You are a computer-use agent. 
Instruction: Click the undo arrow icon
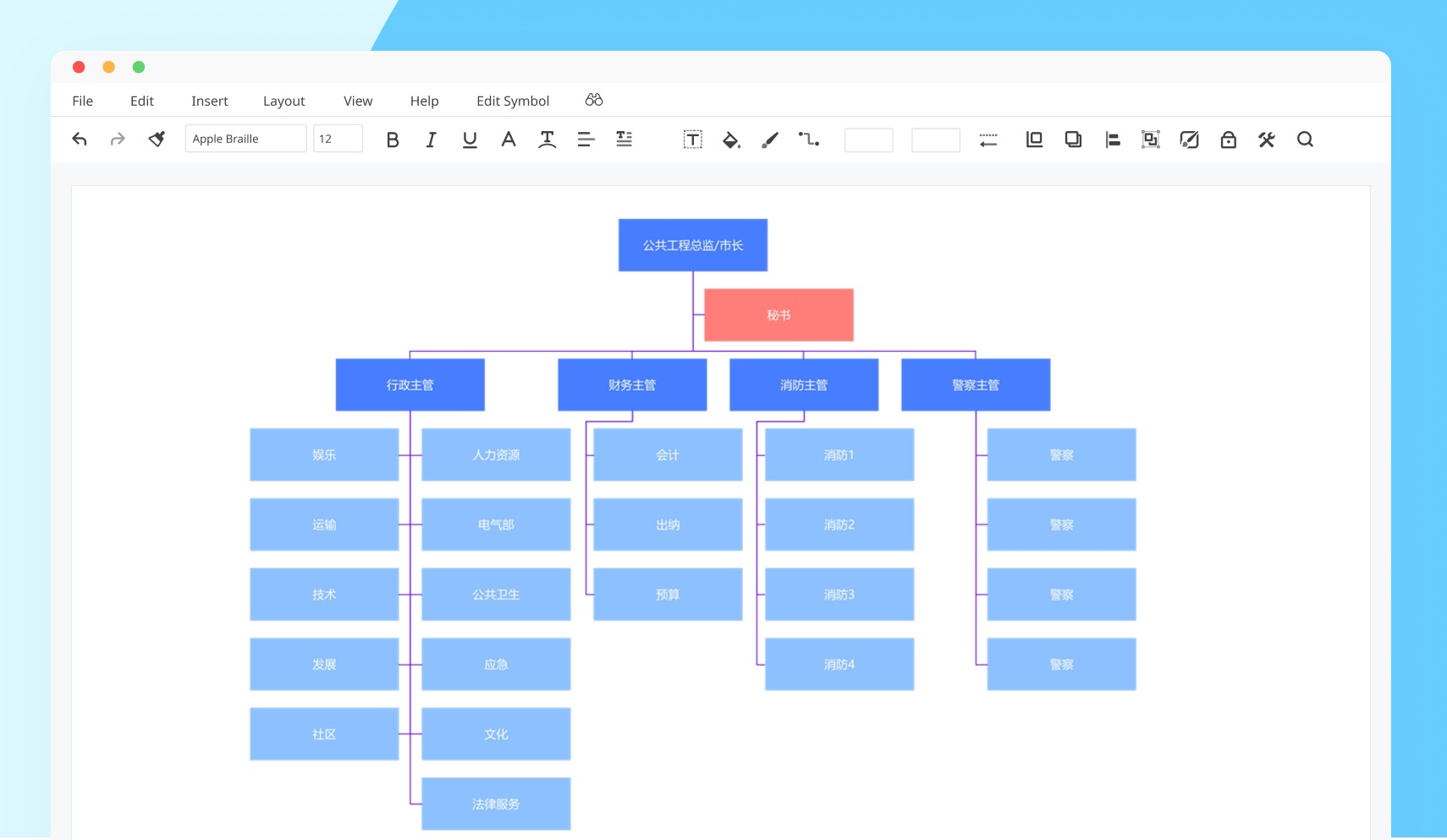[x=80, y=140]
